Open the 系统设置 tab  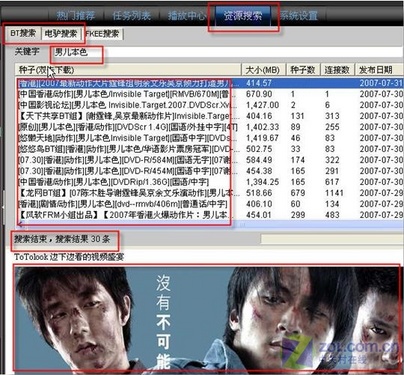point(299,16)
